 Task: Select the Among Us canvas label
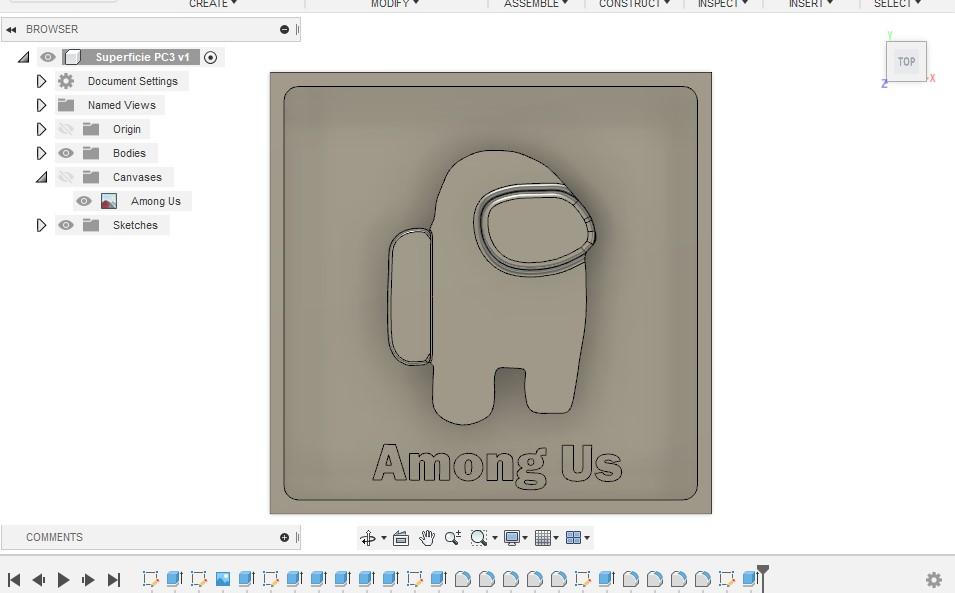(x=156, y=201)
